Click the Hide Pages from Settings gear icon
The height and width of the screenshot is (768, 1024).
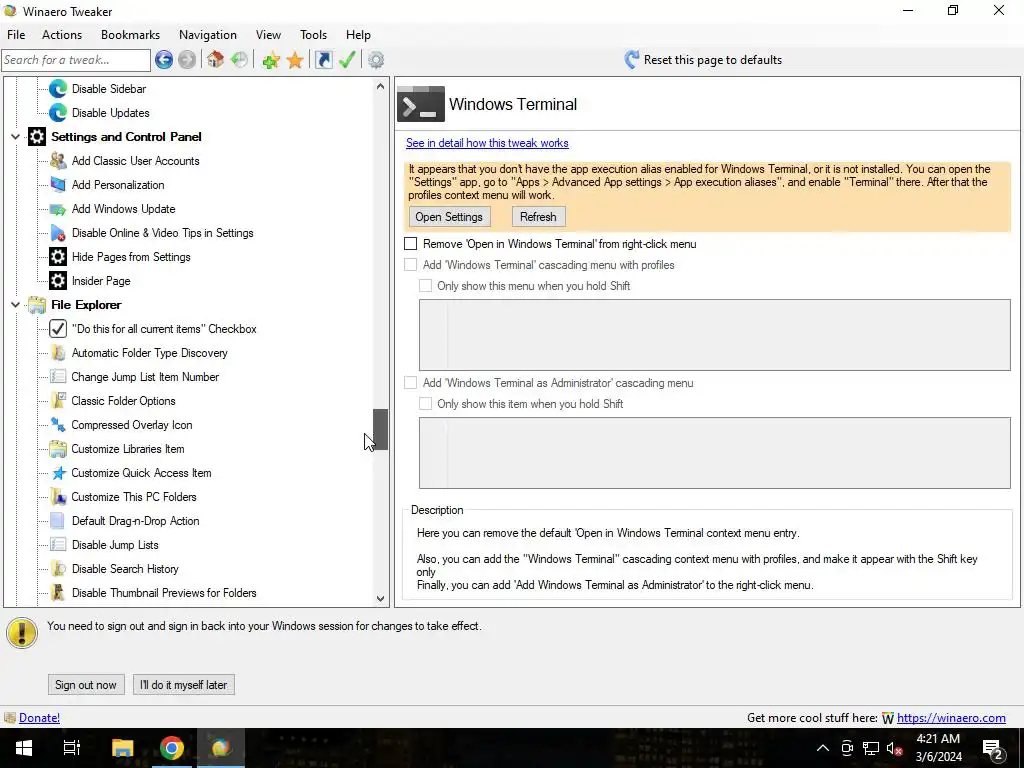click(x=58, y=257)
